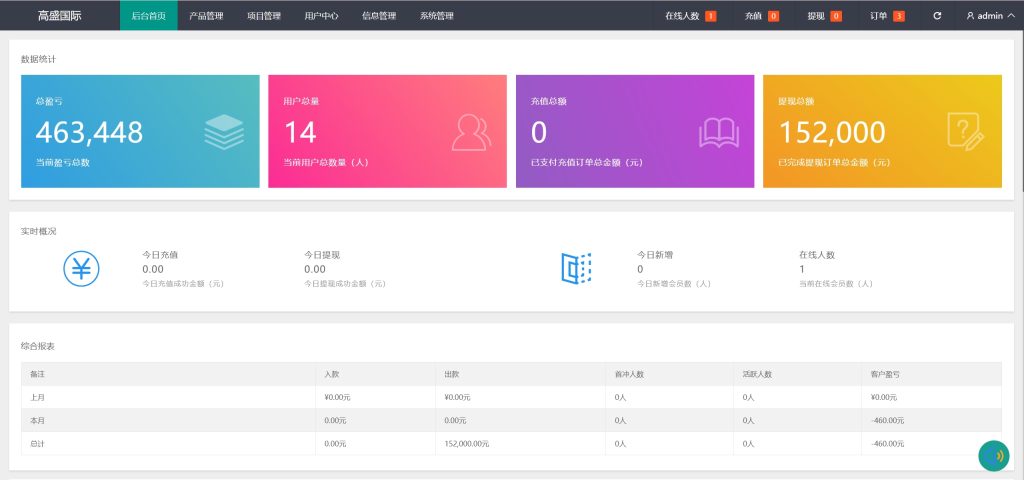Click the 备注 column header
Screen dimensions: 1024x480
pyautogui.click(x=37, y=374)
